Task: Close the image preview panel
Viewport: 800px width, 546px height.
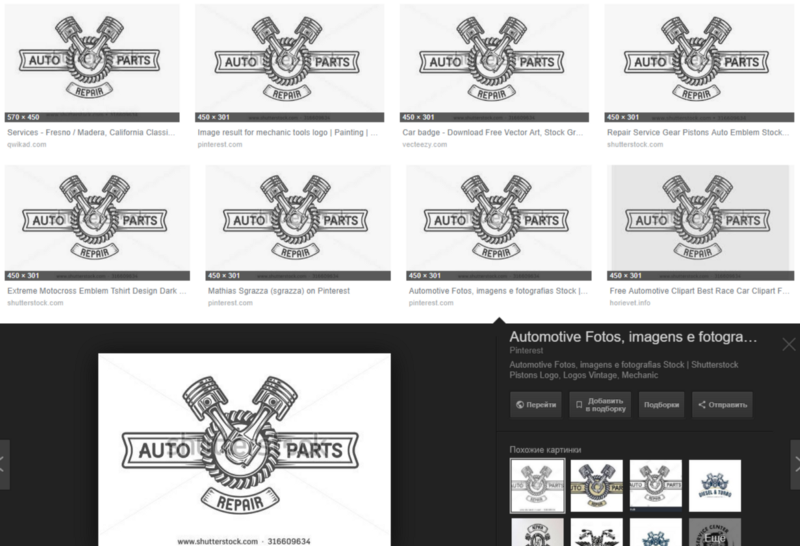Action: point(788,345)
